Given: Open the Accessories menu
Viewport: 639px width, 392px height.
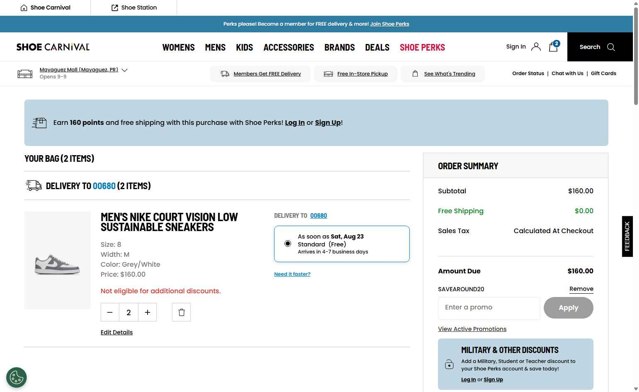Looking at the screenshot, I should tap(289, 47).
